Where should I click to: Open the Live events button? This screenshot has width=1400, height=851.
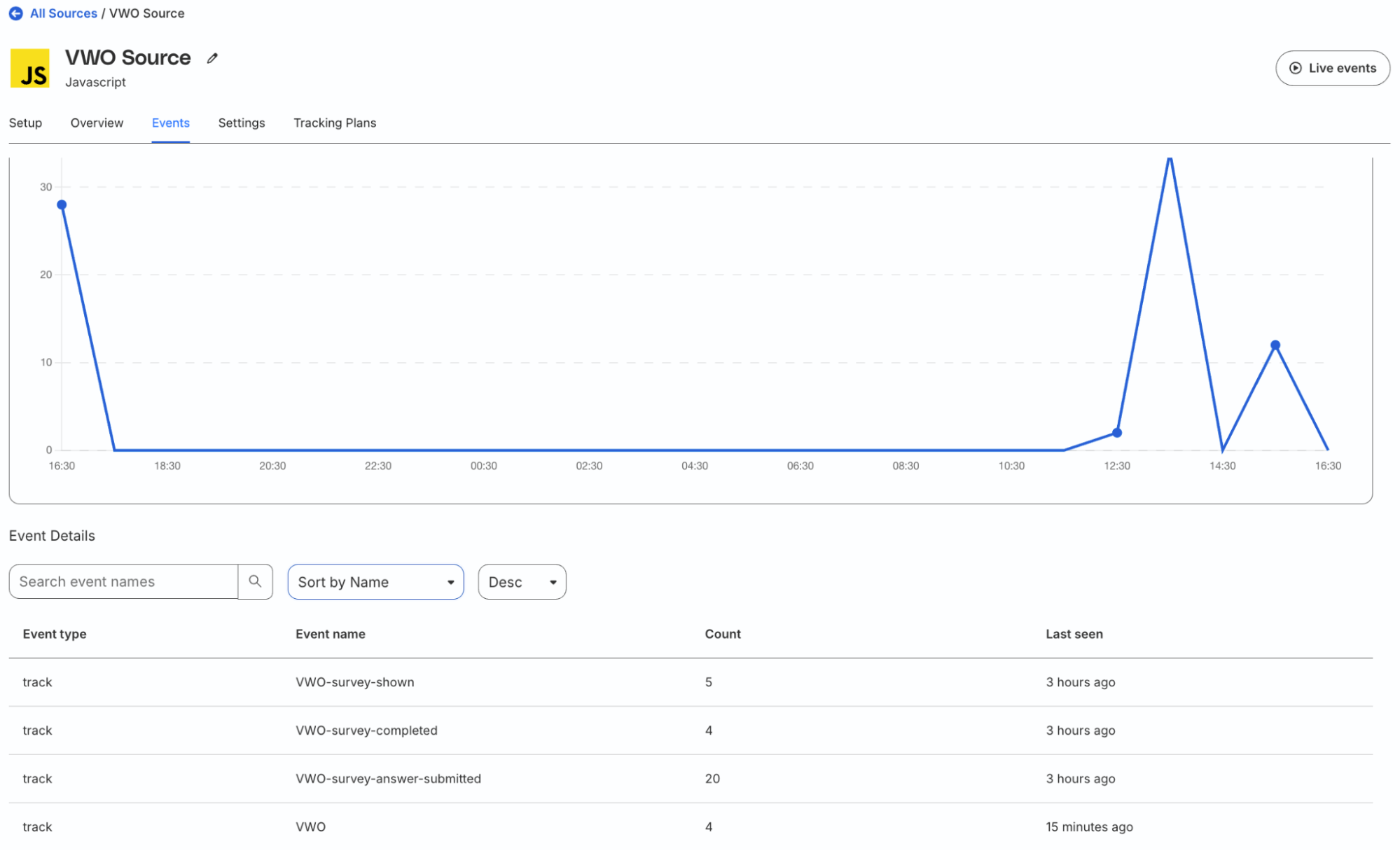coord(1332,68)
